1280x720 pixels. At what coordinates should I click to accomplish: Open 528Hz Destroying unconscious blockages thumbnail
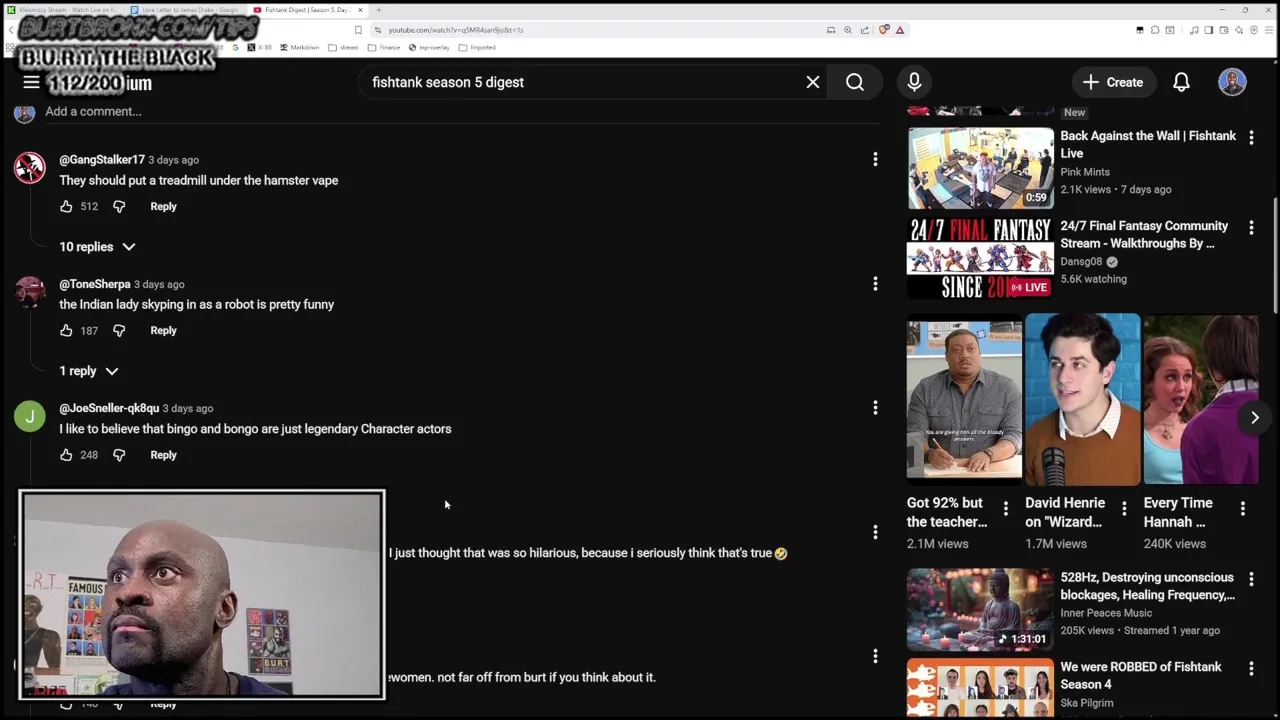pyautogui.click(x=980, y=609)
